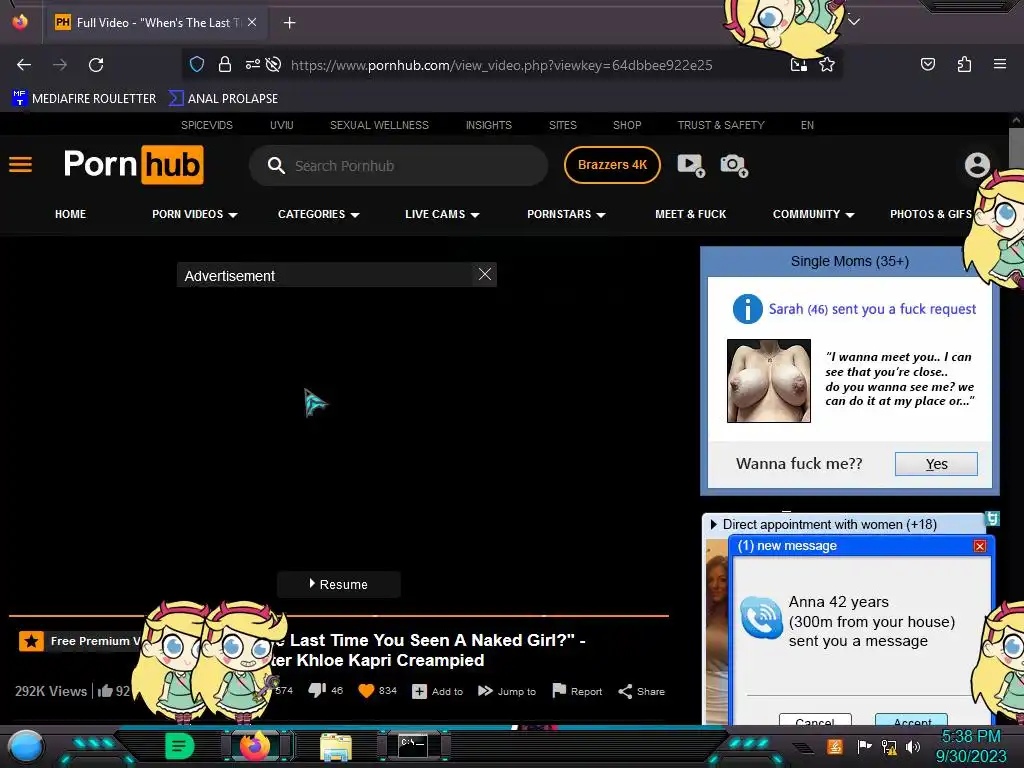Click the autoplay blocked icon in address bar
1024x768 pixels.
point(274,64)
